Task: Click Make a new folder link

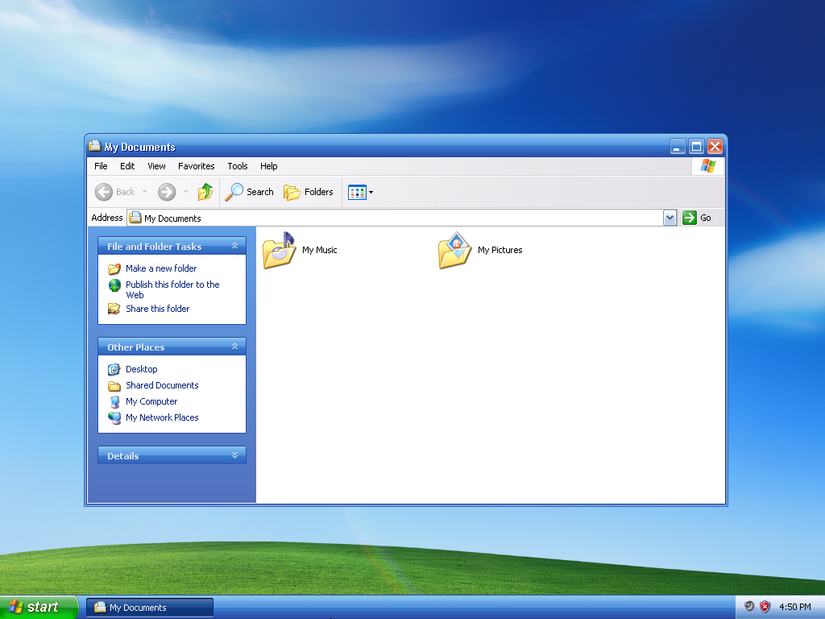Action: 160,269
